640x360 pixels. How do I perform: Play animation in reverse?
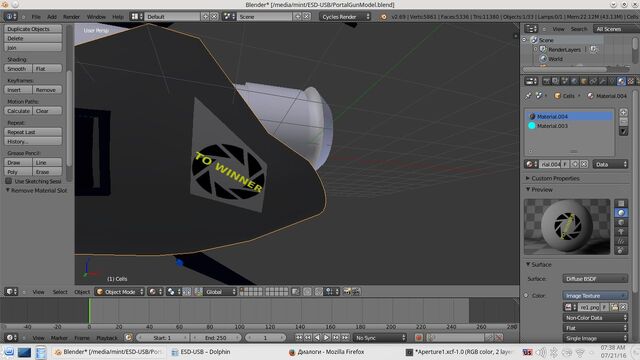pos(317,338)
